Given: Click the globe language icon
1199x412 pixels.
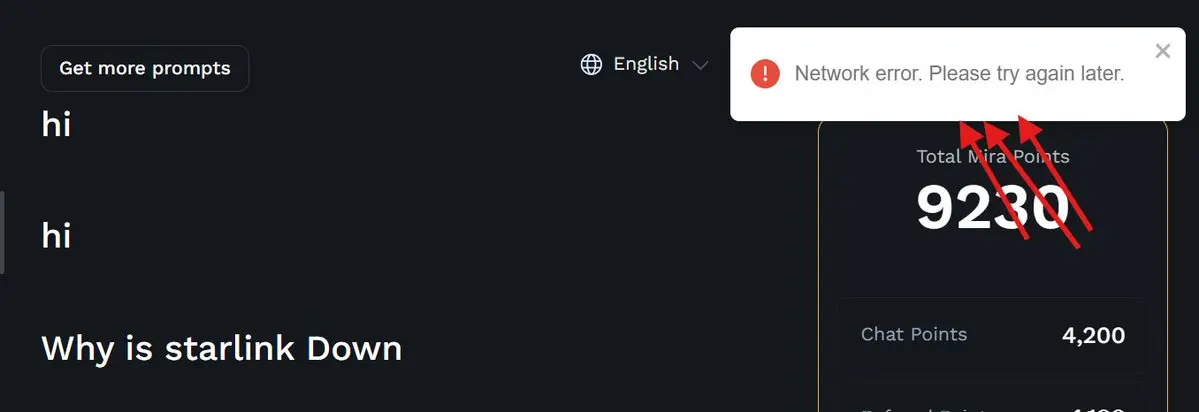Looking at the screenshot, I should [x=591, y=64].
